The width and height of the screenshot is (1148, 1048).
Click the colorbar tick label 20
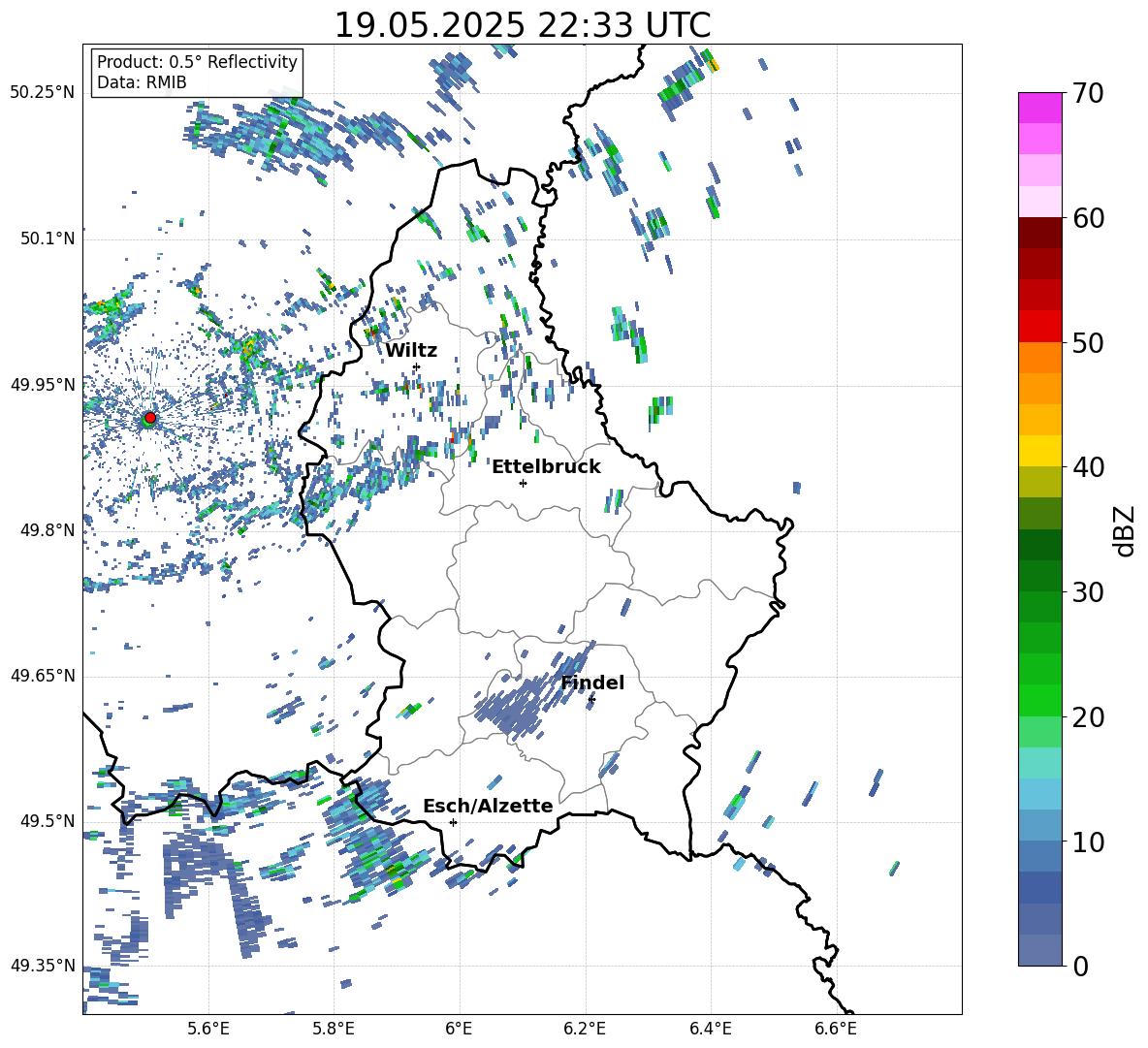1088,717
